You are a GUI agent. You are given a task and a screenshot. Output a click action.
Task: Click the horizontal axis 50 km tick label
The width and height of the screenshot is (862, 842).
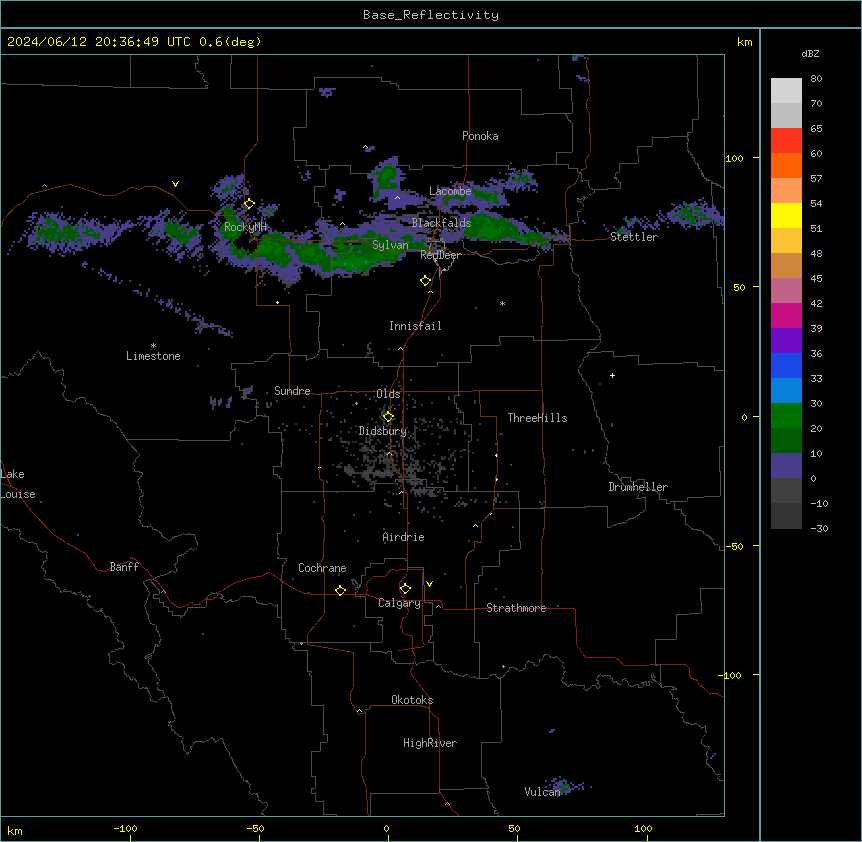[513, 828]
